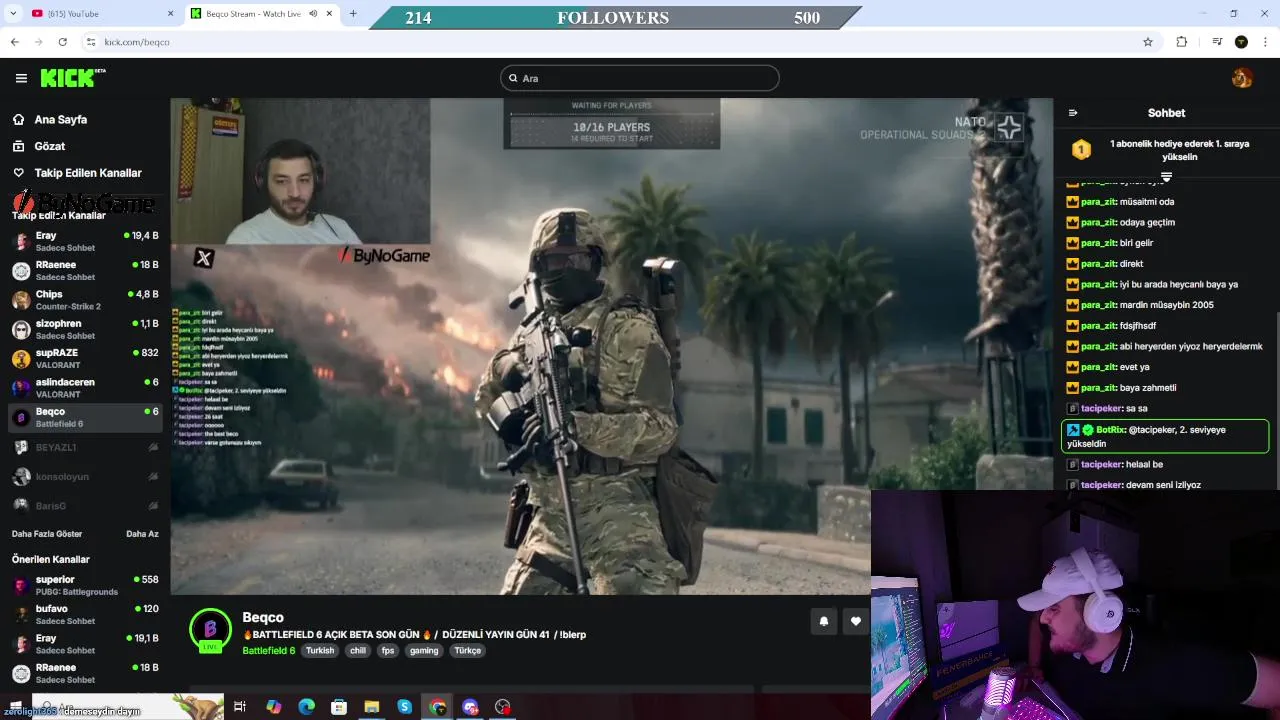
Task: Expand list with Daha Fazla Göster
Action: [x=47, y=534]
